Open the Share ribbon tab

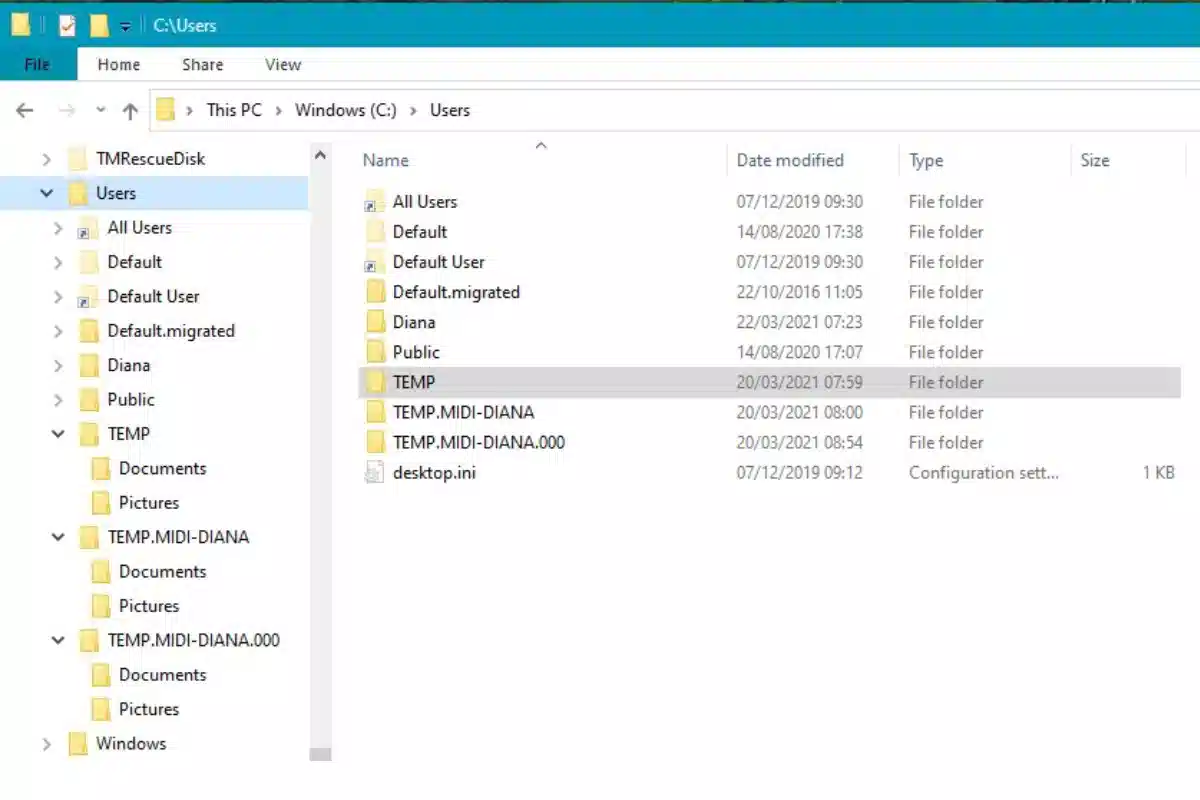coord(203,64)
